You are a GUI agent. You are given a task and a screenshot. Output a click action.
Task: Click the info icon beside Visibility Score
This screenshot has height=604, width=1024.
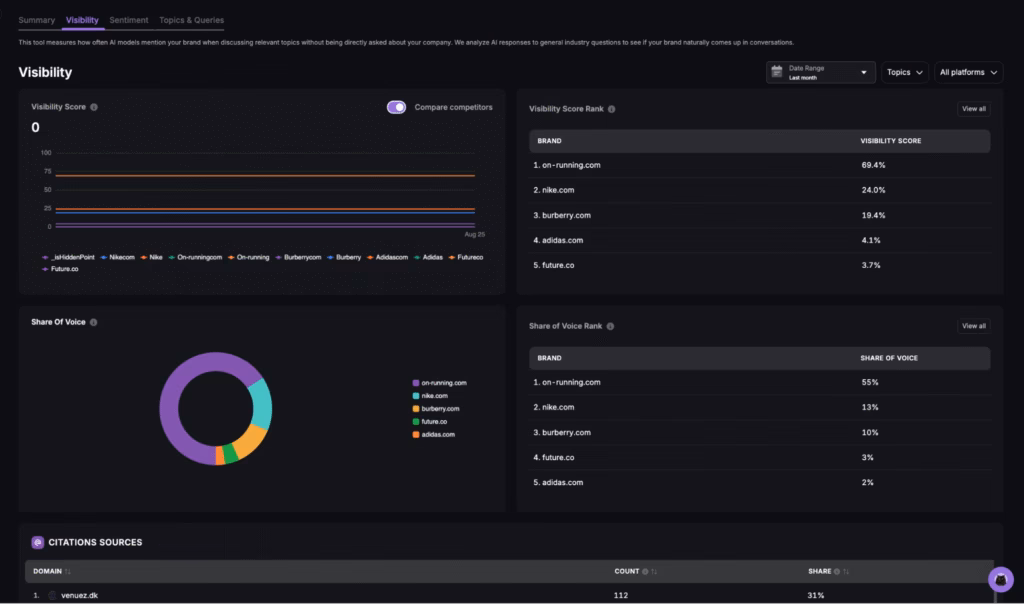point(94,107)
